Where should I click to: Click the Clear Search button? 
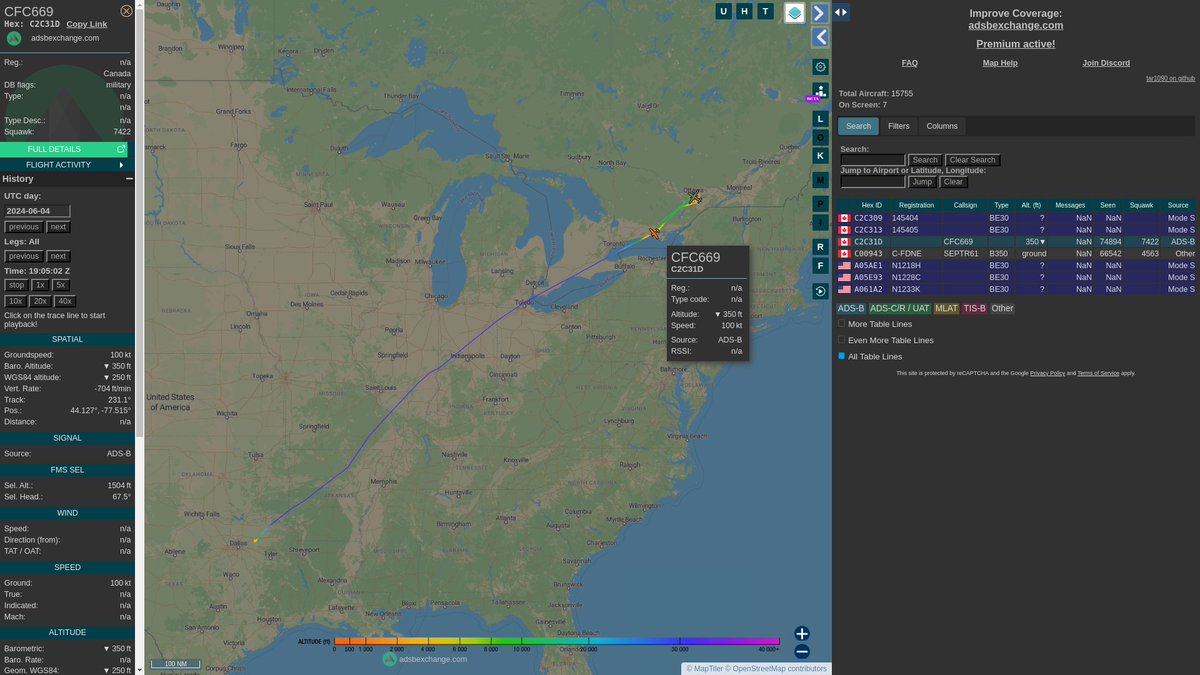[x=973, y=160]
